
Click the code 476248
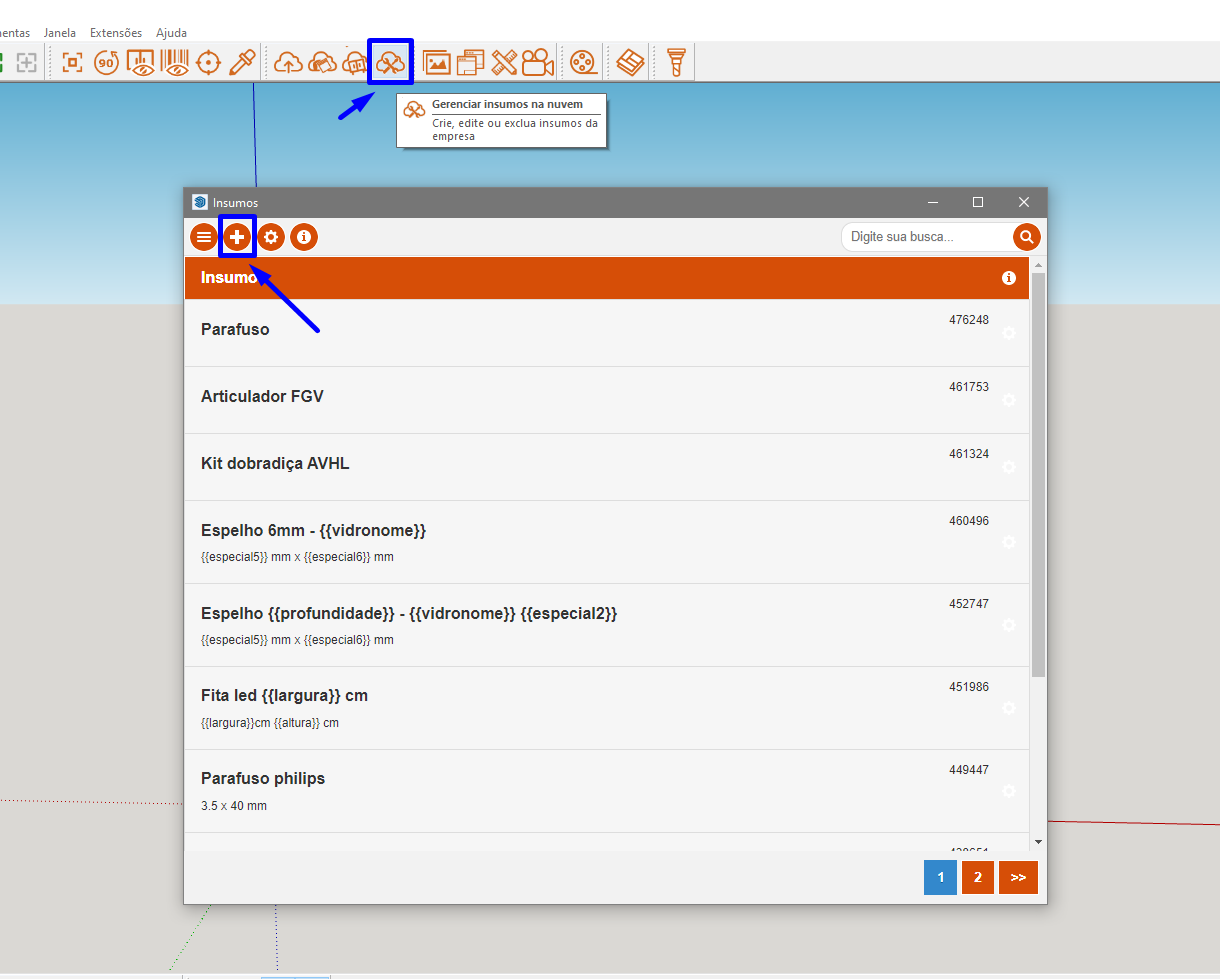tap(969, 320)
